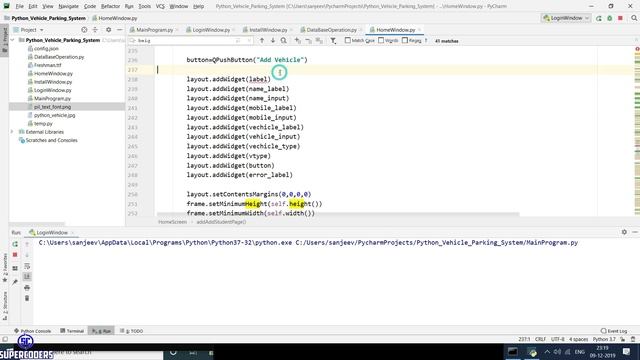
Task: Open Project panel settings gear
Action: tap(109, 30)
